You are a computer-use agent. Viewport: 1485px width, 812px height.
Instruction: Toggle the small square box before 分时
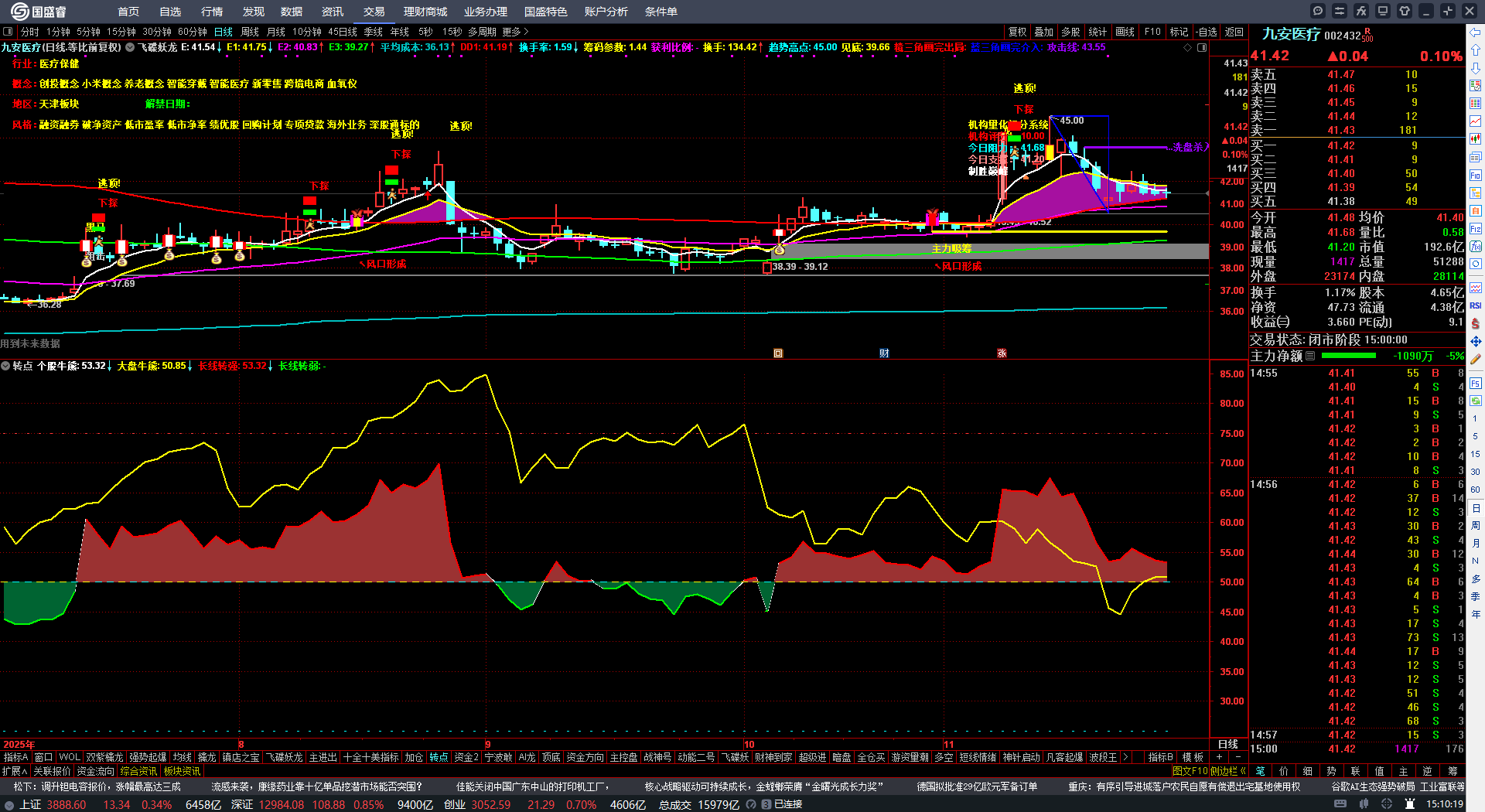coord(9,32)
